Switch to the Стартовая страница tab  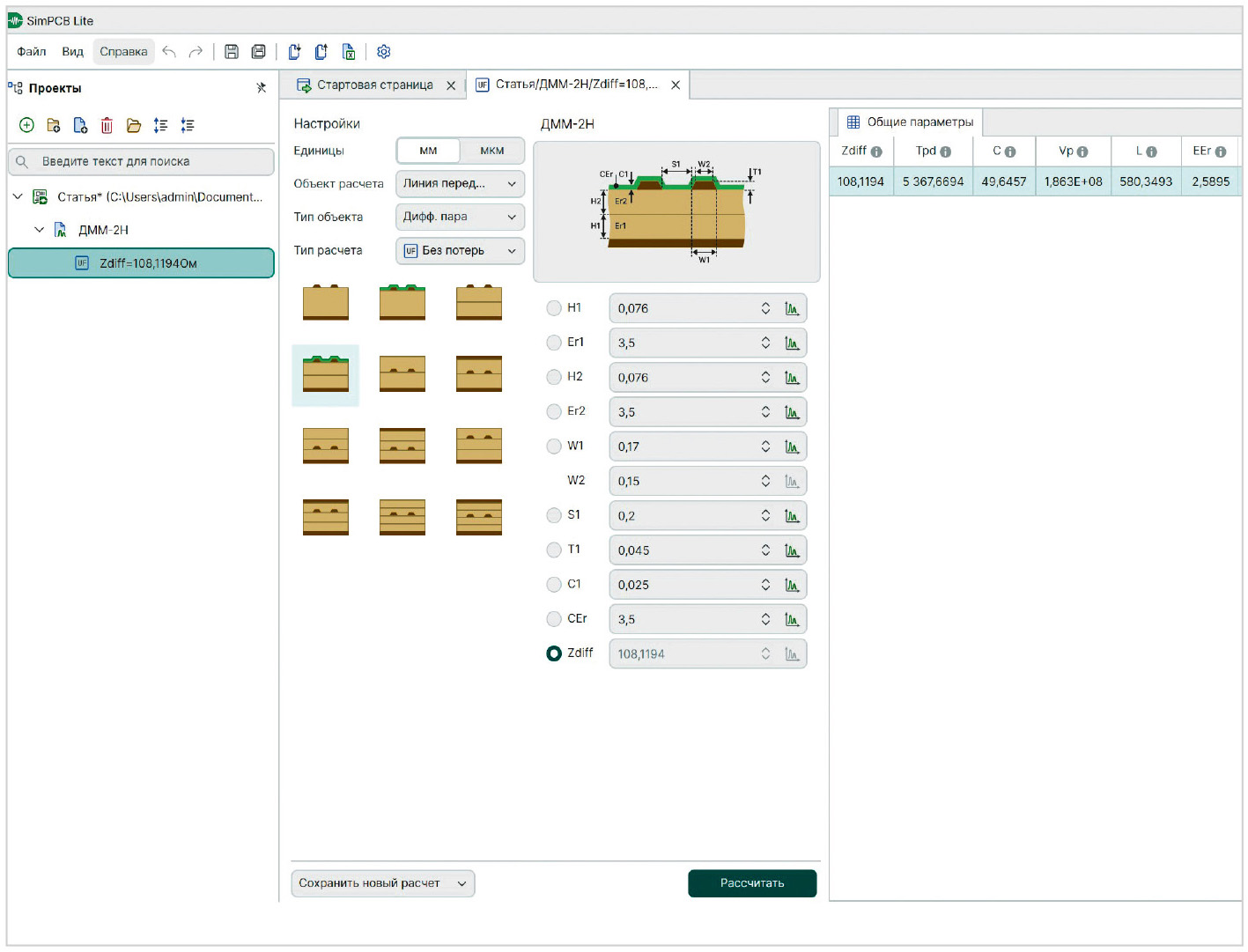(x=374, y=85)
